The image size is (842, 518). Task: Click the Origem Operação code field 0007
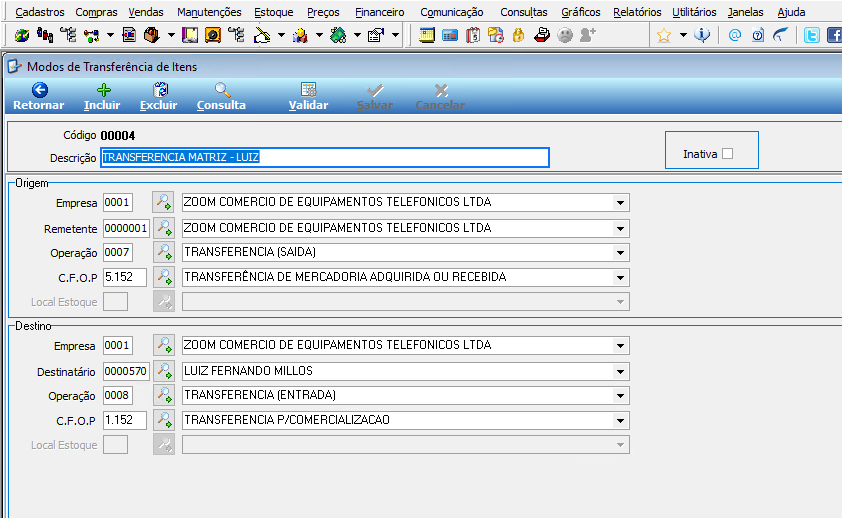tap(118, 252)
